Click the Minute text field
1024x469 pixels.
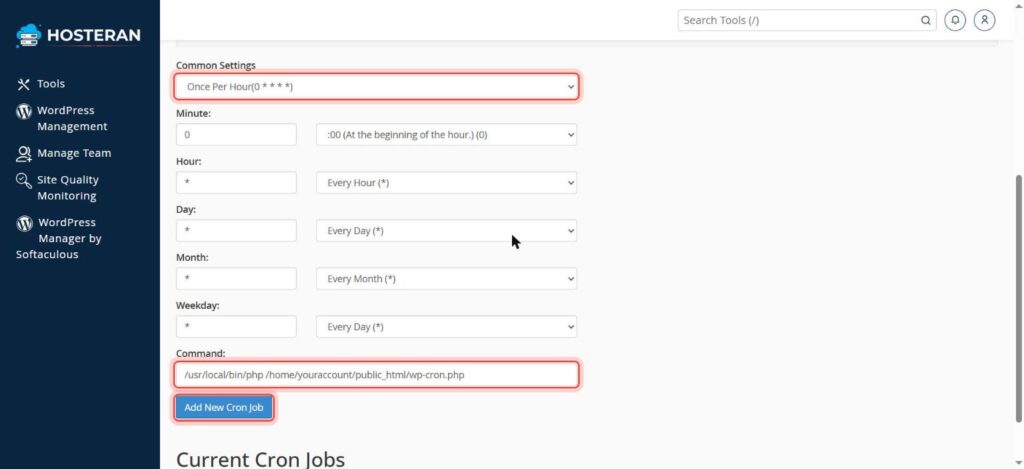(x=236, y=135)
